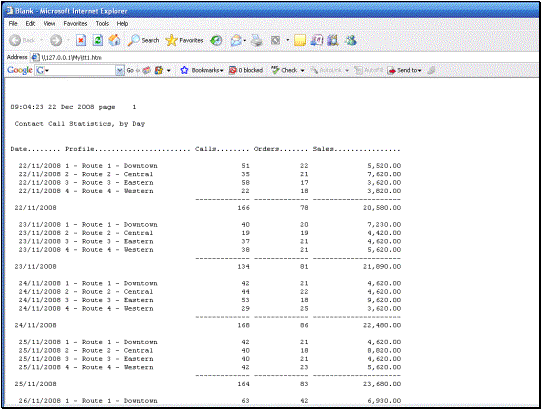Click the Send to toolbar button
This screenshot has height=409, width=541.
(x=404, y=70)
